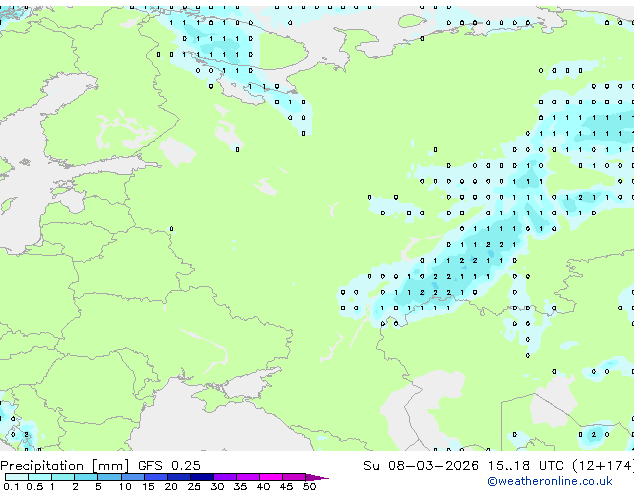
Task: Click the legend tick label '50'
Action: pyautogui.click(x=309, y=486)
